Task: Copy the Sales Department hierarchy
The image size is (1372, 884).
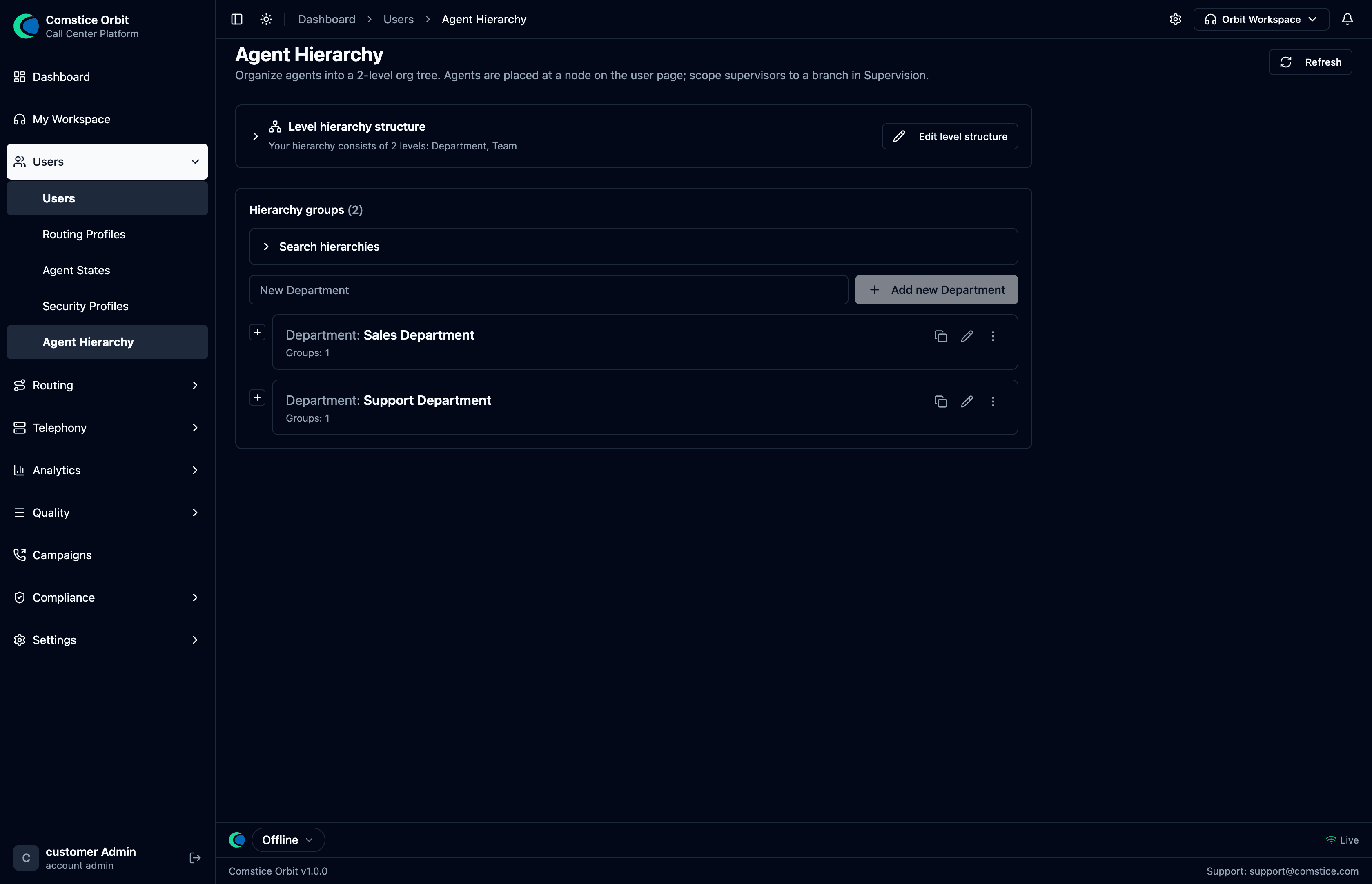Action: (x=941, y=336)
